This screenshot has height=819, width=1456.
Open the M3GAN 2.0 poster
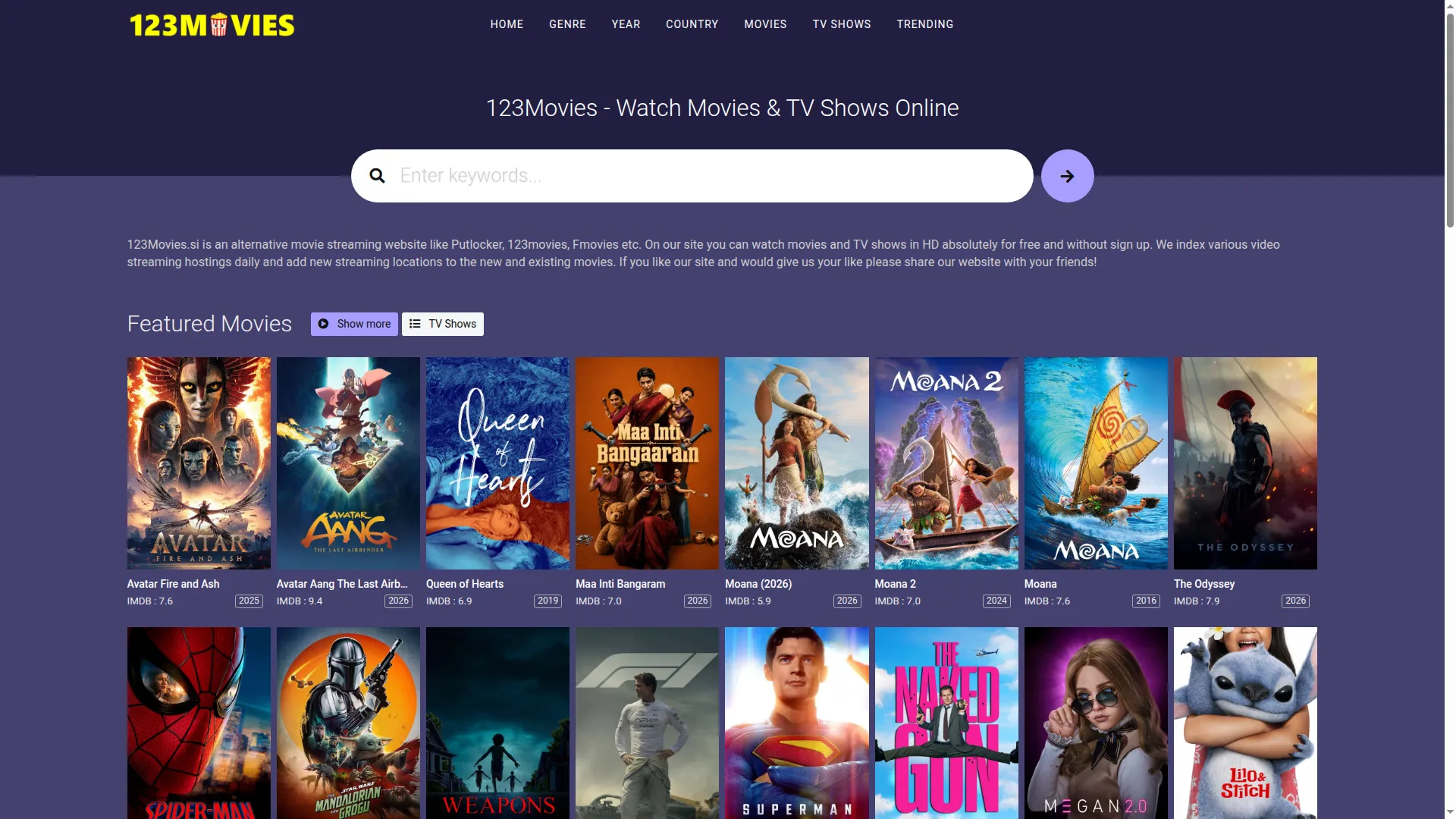click(x=1096, y=723)
